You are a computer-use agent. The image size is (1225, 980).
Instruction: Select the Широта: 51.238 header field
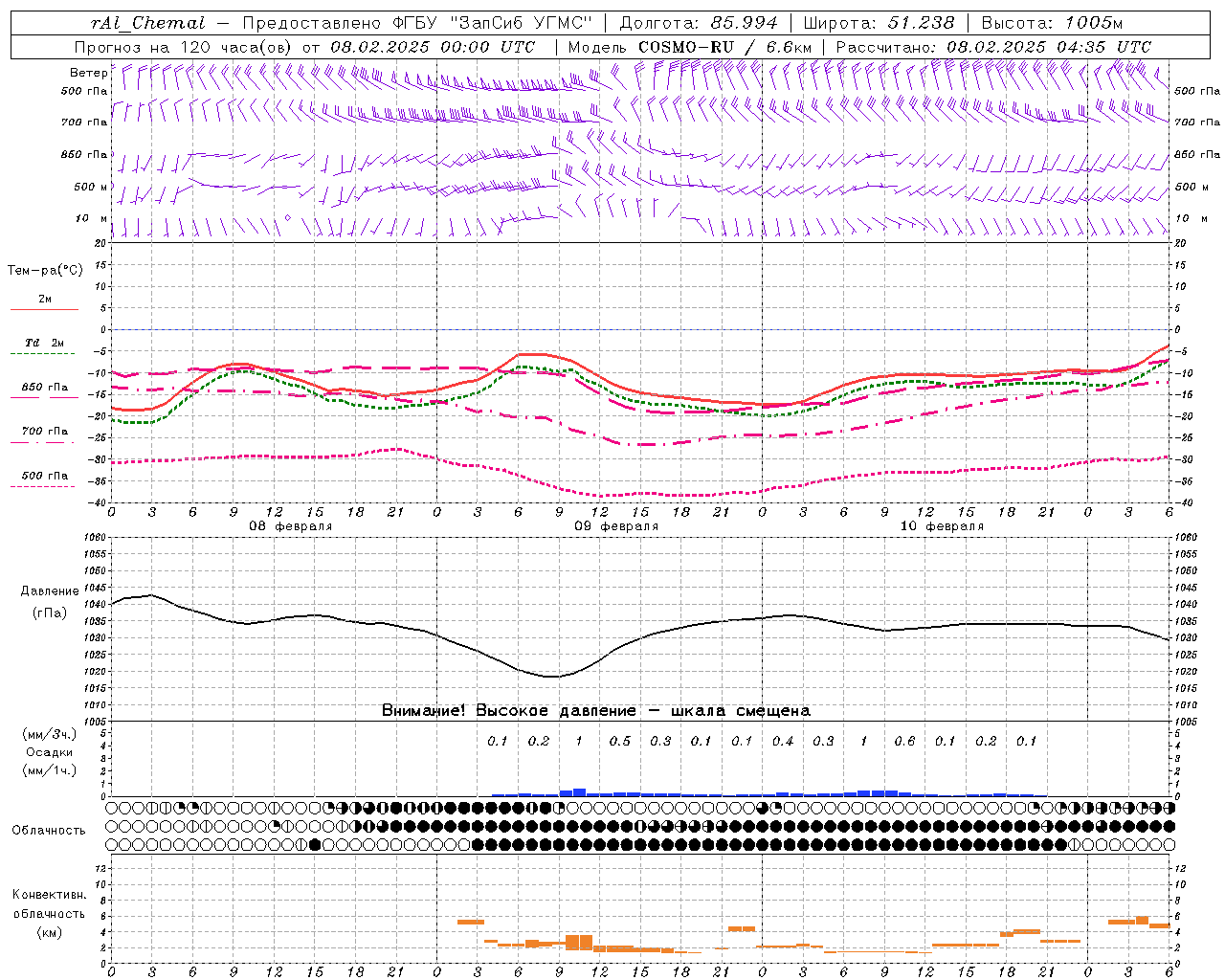879,23
